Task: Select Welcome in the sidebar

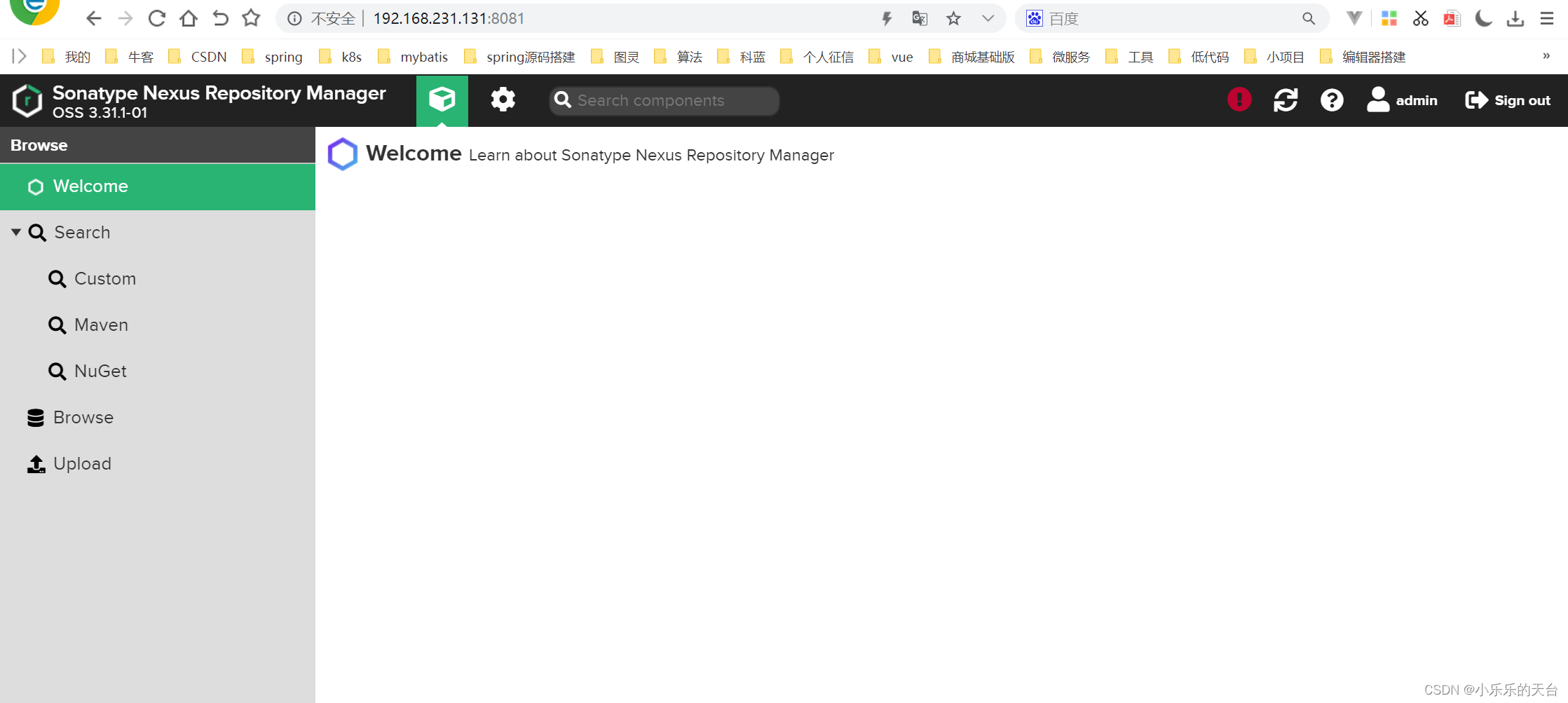Action: coord(158,186)
